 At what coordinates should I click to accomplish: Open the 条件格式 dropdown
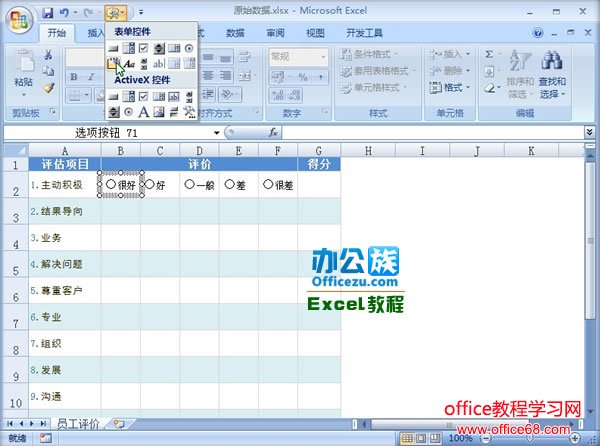pos(369,54)
